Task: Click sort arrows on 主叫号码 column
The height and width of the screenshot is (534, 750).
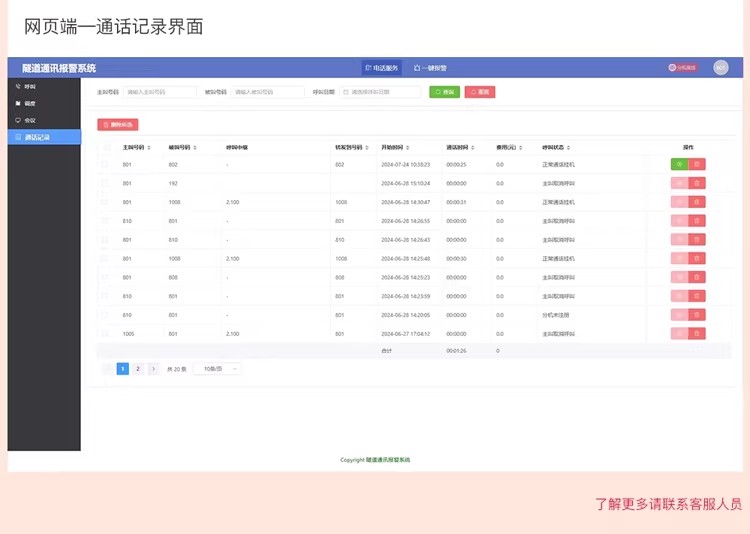Action: click(x=149, y=147)
